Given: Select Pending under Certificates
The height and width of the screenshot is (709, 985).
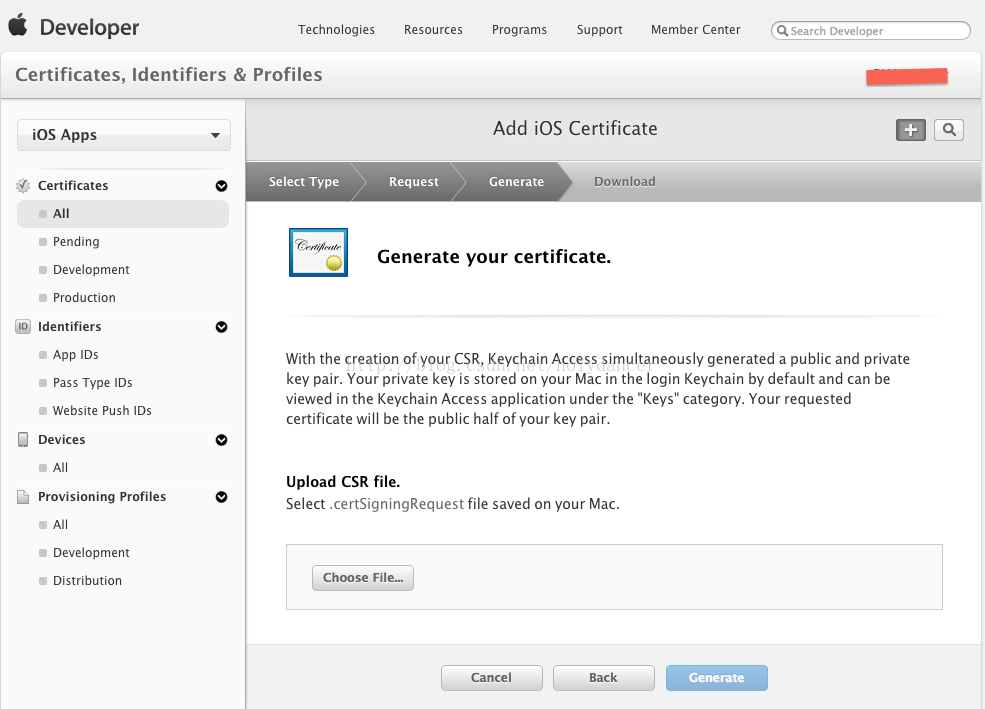Looking at the screenshot, I should click(x=76, y=242).
